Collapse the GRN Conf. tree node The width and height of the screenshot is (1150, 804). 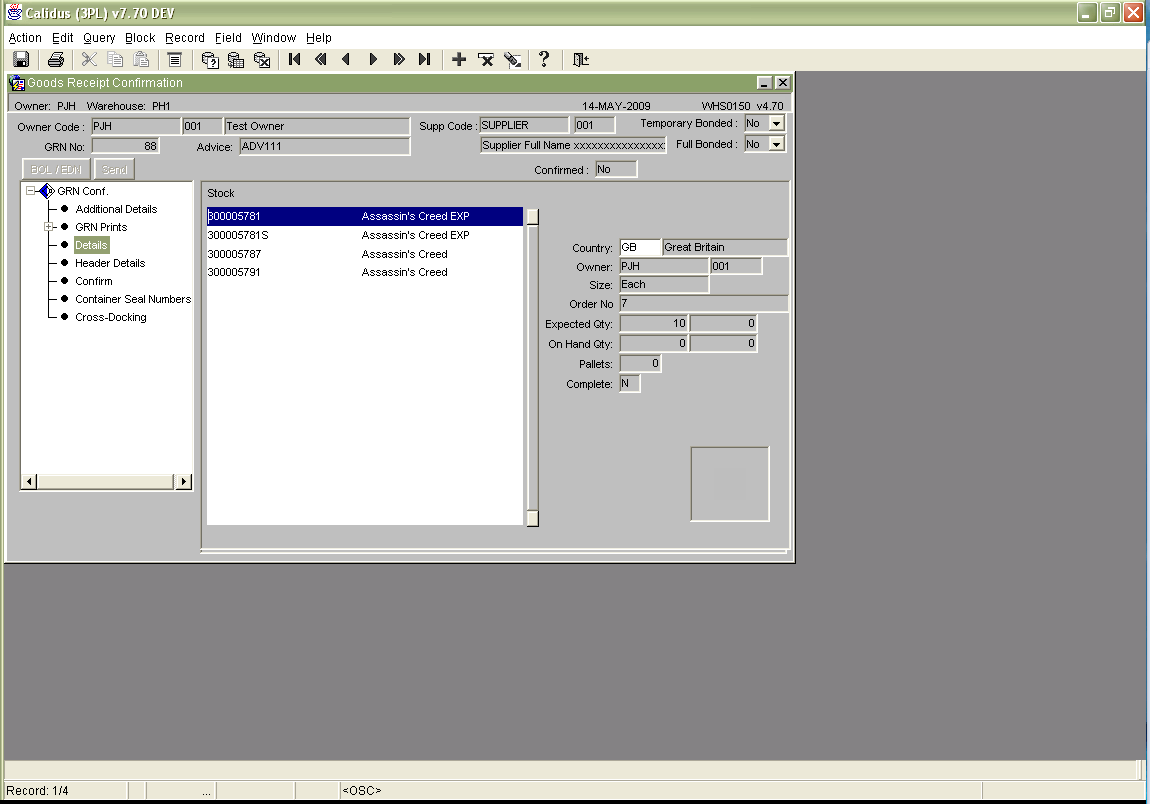(30, 191)
